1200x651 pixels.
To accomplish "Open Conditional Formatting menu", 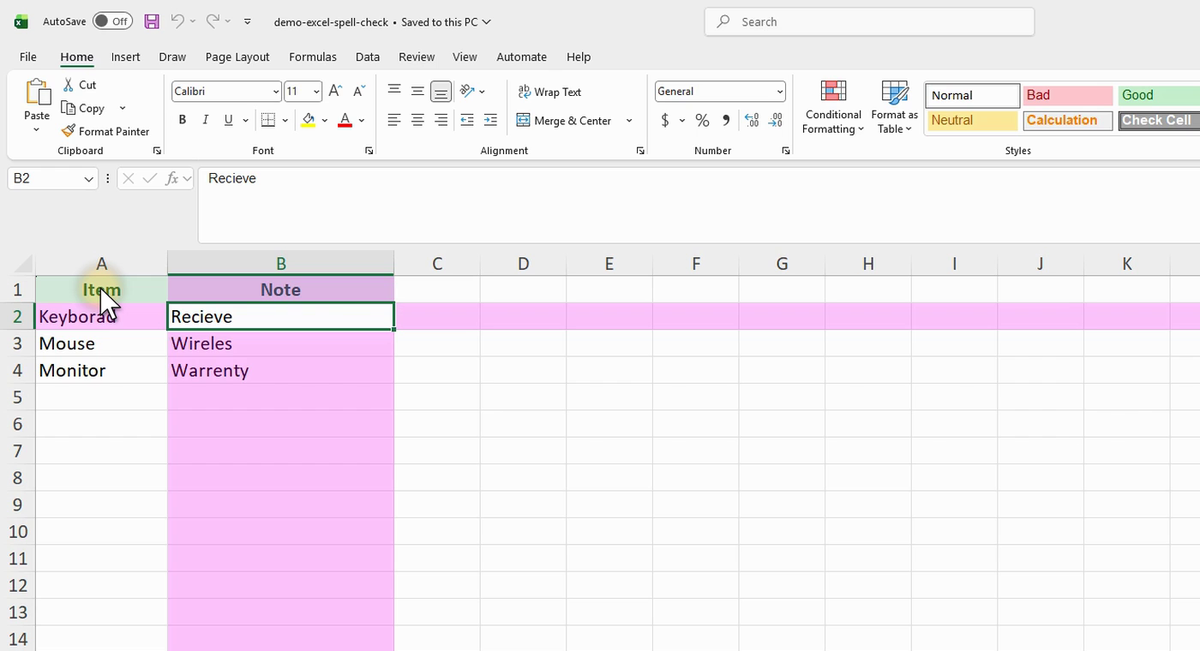I will [x=832, y=107].
